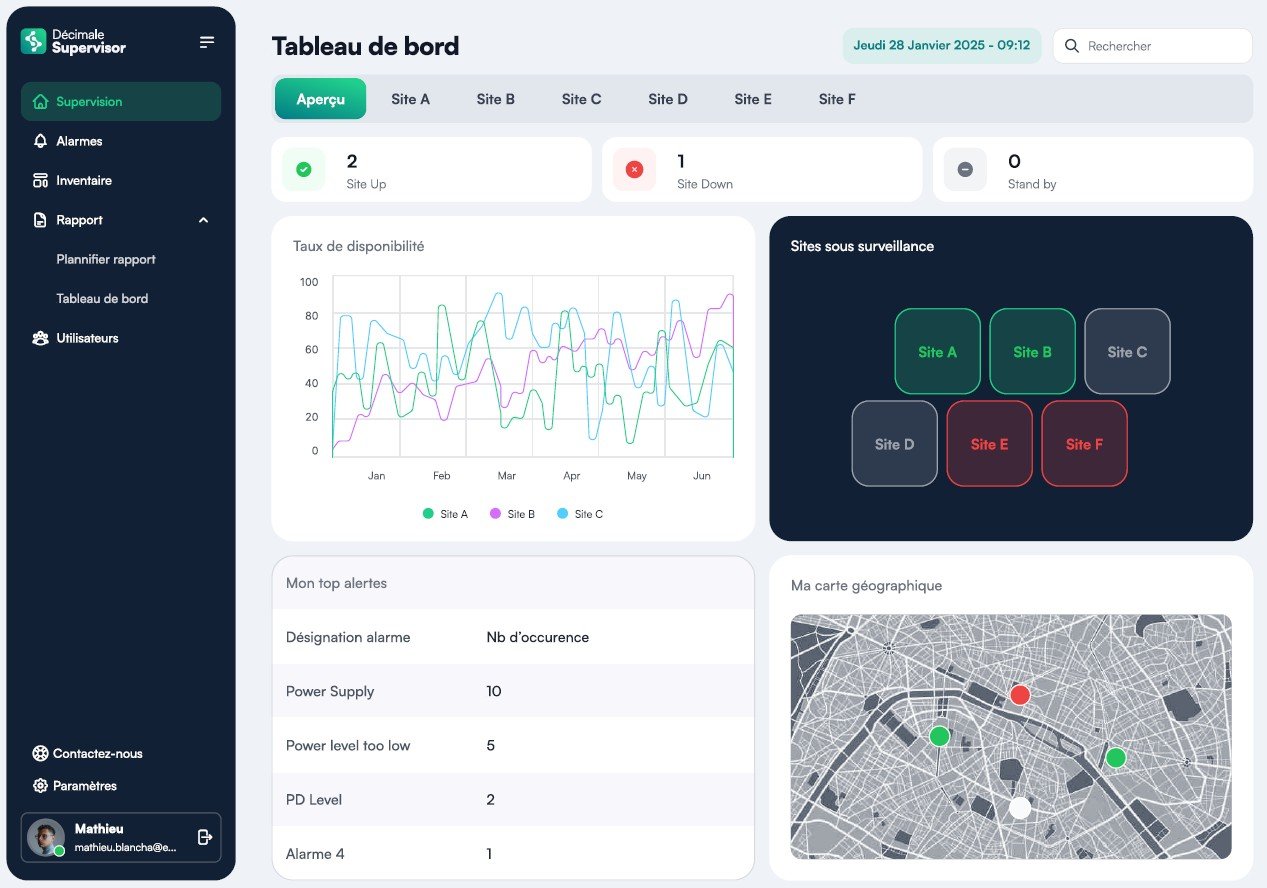Viewport: 1267px width, 888px height.
Task: Click the hamburger menu icon in sidebar
Action: pos(207,42)
